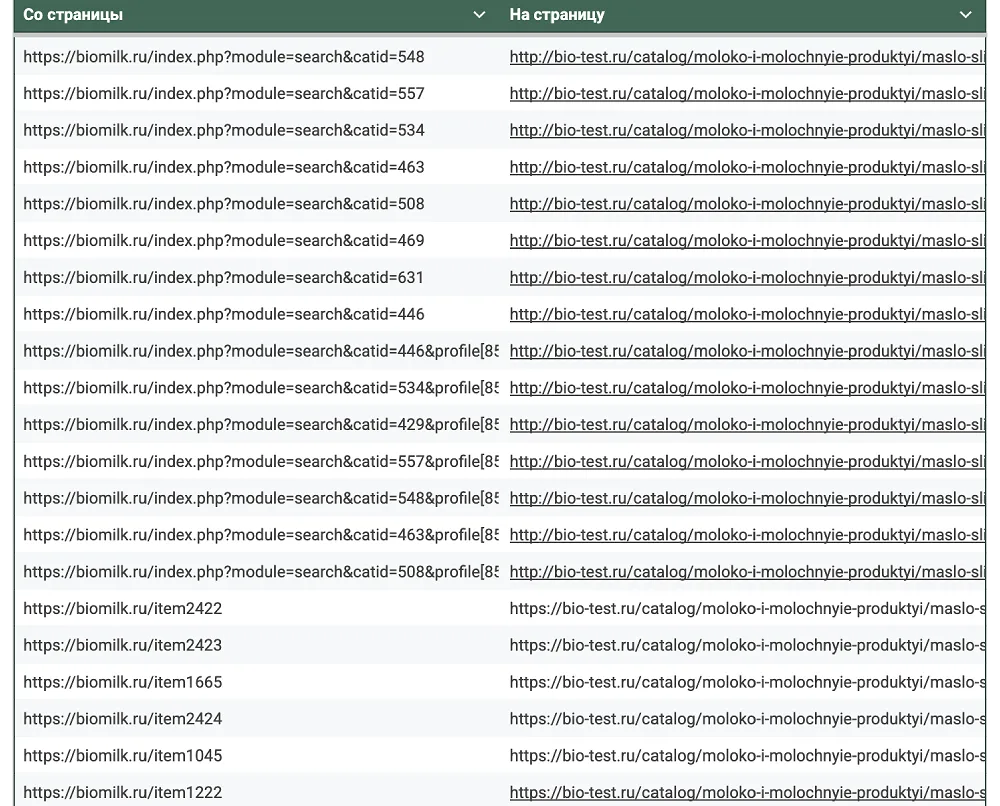Select the source URL ending in catid=469
The height and width of the screenshot is (806, 1000).
tap(224, 241)
